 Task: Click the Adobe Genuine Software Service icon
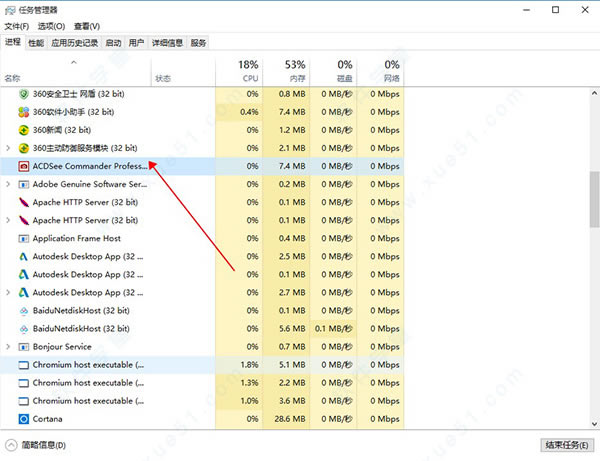point(24,184)
